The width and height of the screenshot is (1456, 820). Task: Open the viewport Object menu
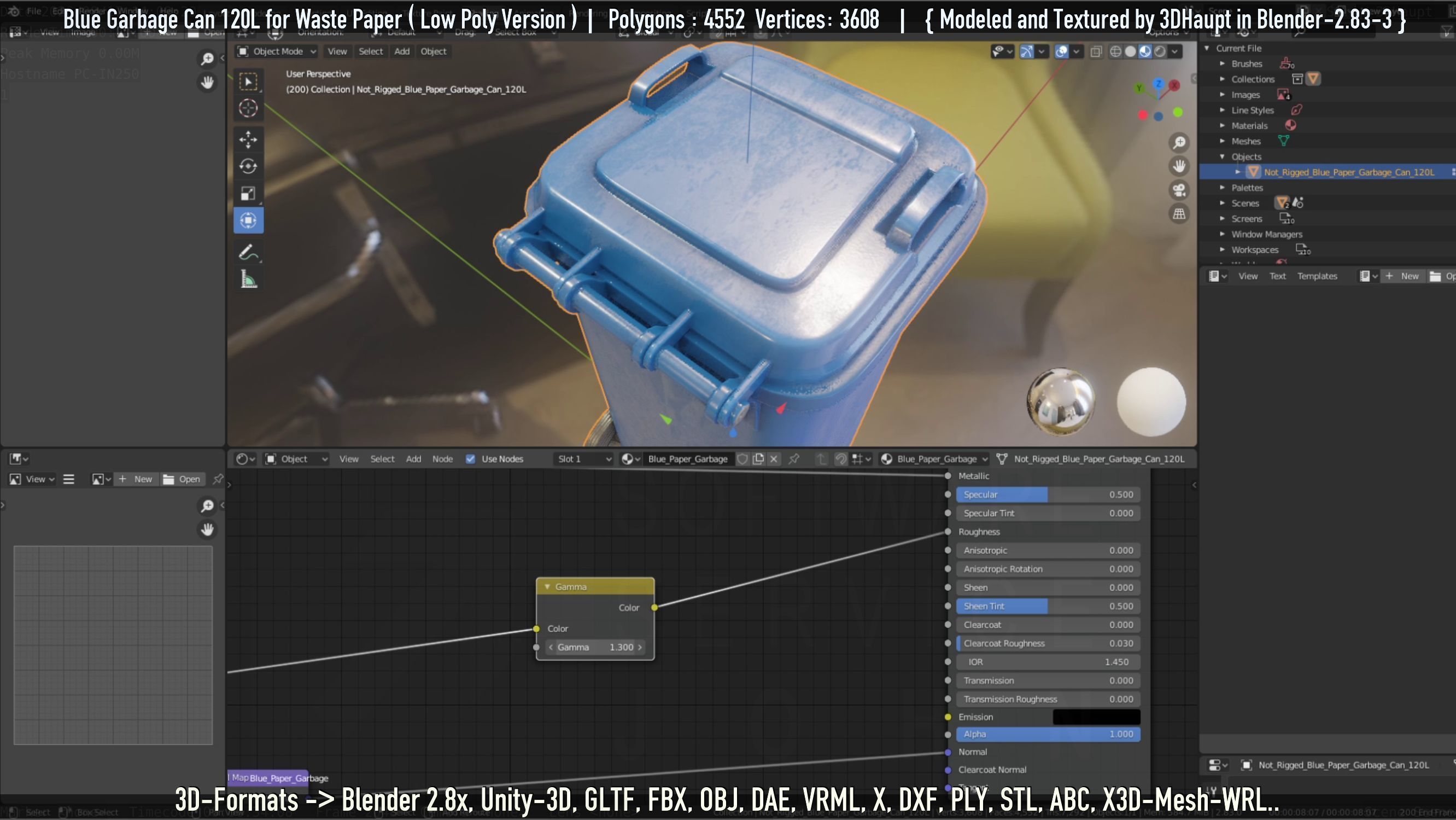click(x=434, y=51)
